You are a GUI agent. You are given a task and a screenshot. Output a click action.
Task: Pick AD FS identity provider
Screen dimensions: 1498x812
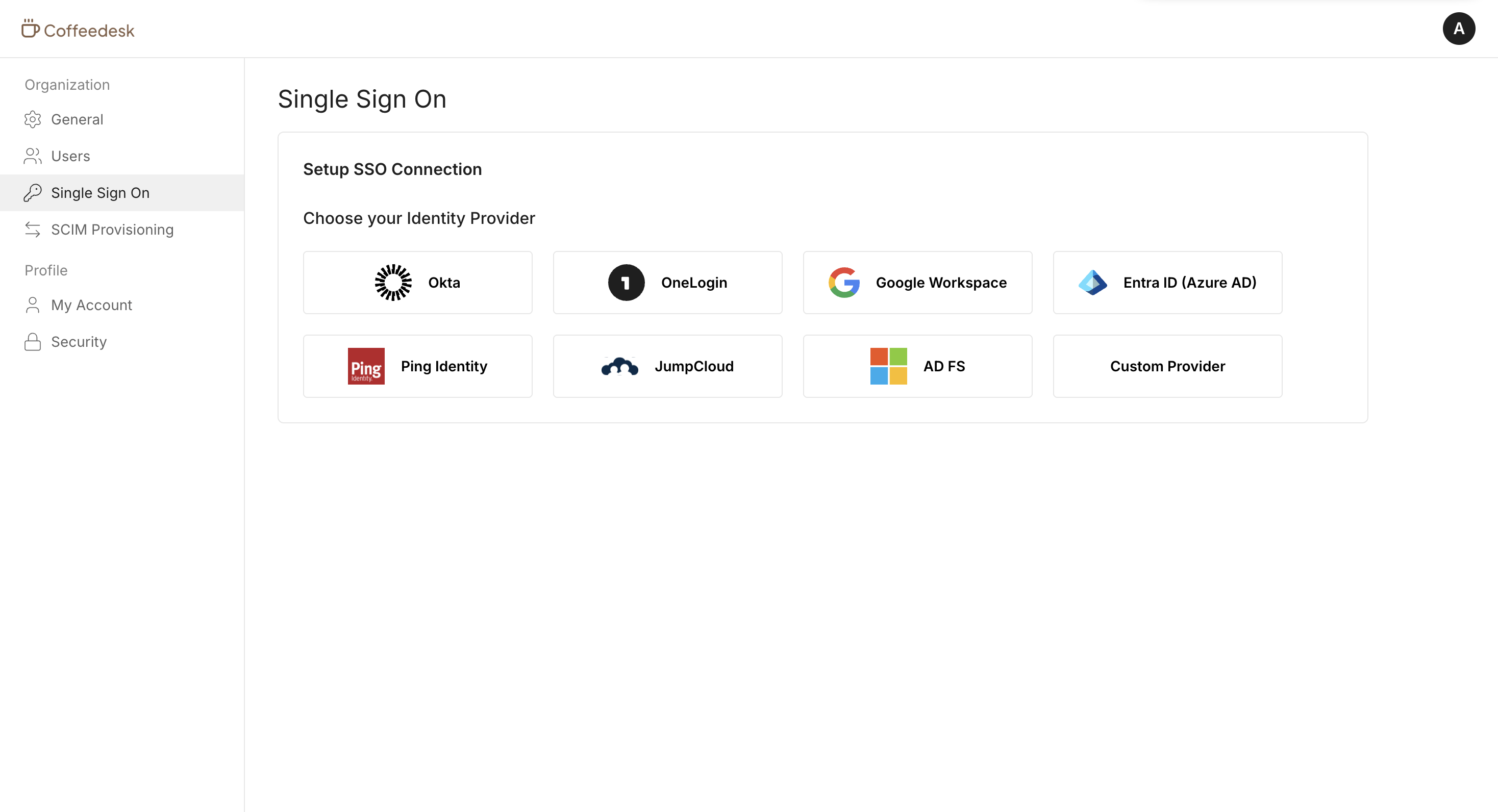pyautogui.click(x=917, y=366)
